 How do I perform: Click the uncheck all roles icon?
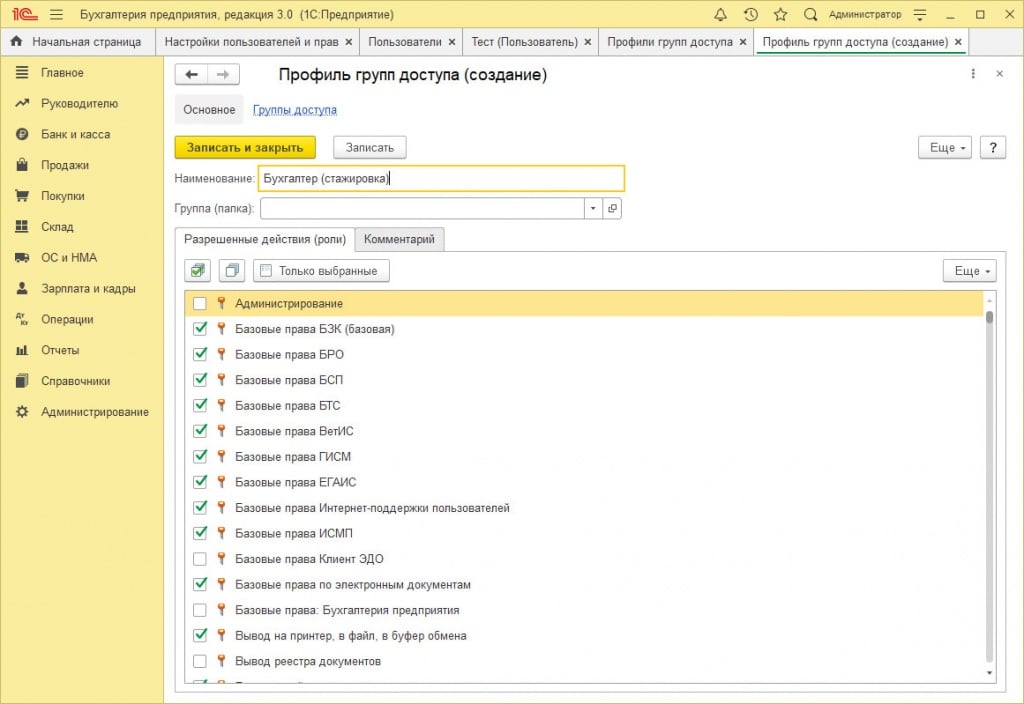[x=232, y=271]
